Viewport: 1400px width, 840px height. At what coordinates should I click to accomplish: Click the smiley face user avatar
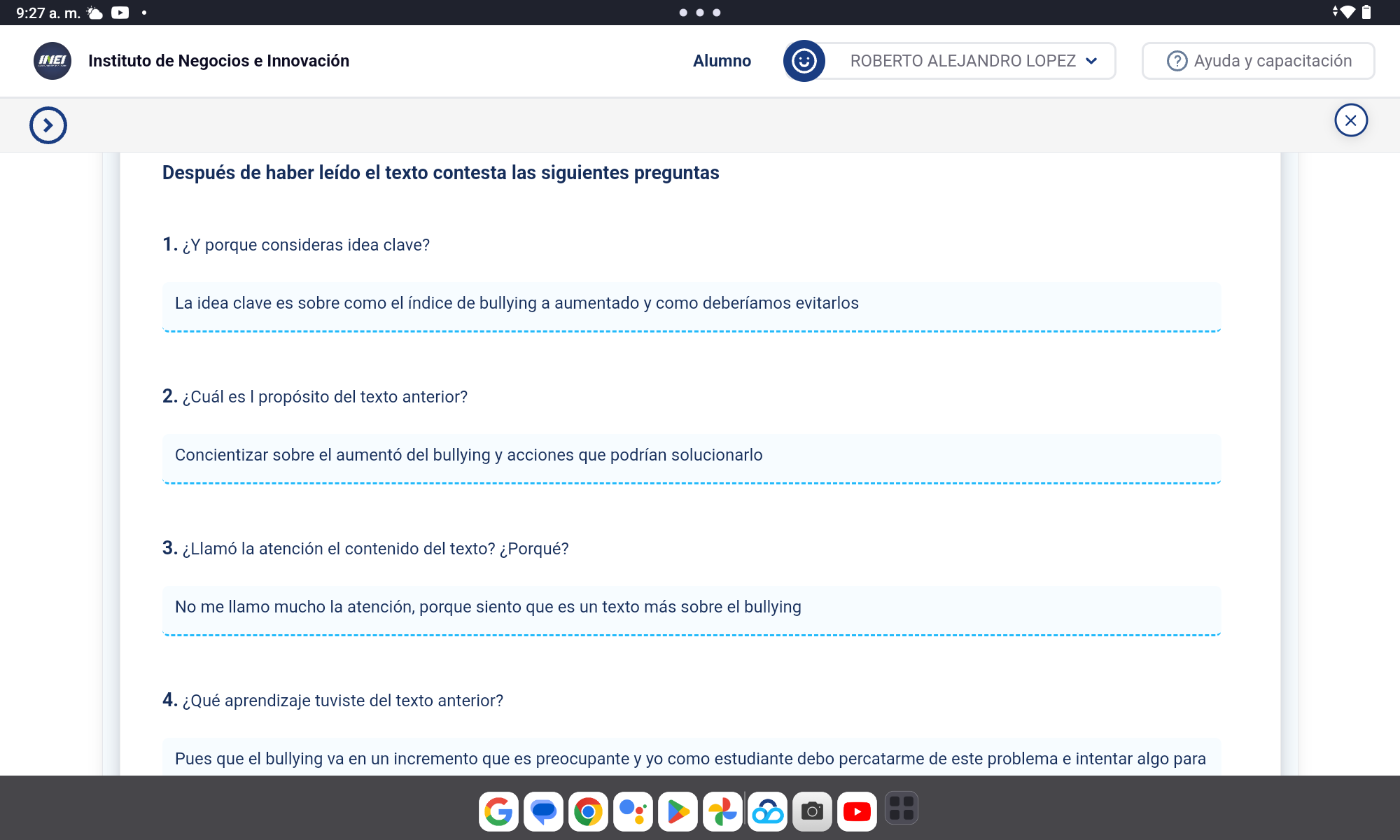pyautogui.click(x=804, y=61)
